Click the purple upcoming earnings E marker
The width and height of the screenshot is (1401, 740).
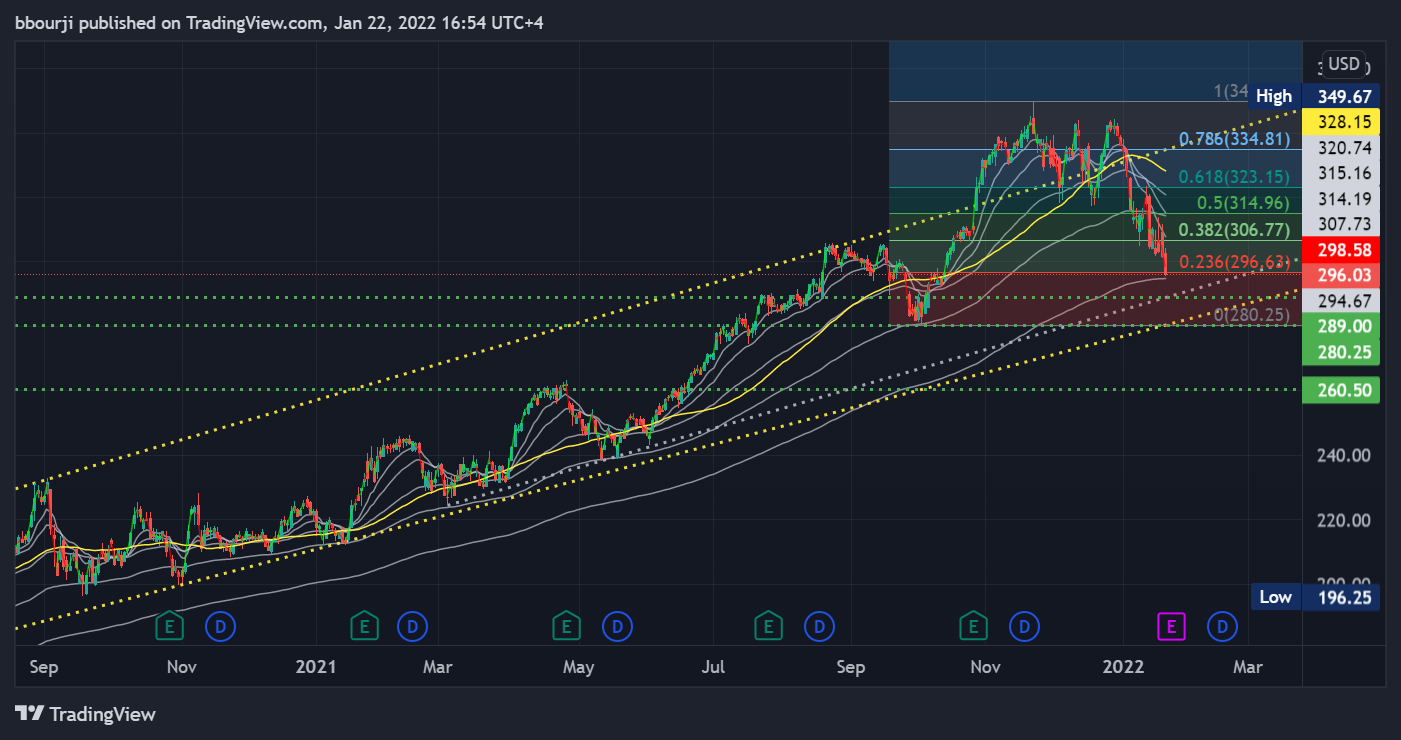tap(1171, 627)
